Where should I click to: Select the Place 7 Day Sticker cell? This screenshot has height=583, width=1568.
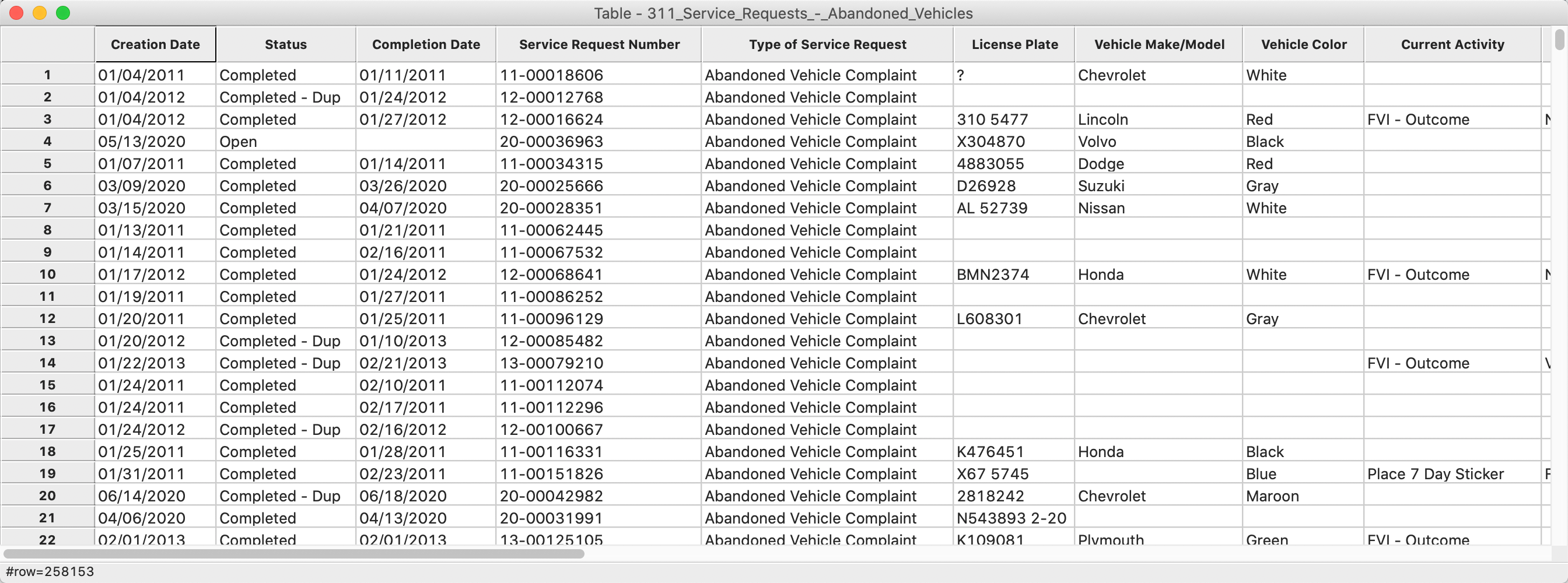click(x=1452, y=473)
